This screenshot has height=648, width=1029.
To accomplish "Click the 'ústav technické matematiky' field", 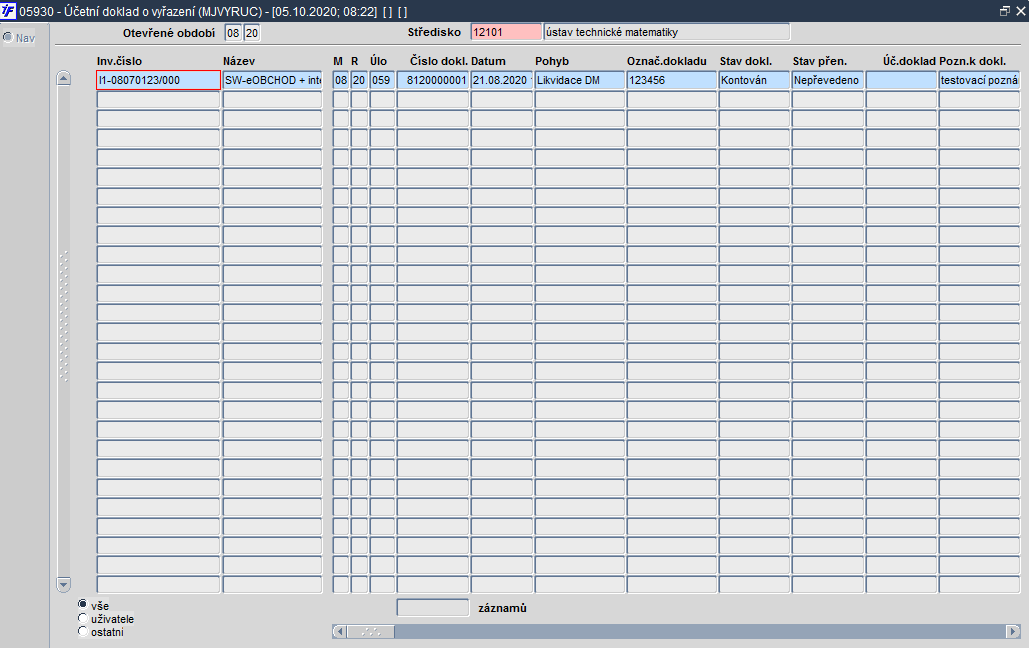I will [x=667, y=32].
